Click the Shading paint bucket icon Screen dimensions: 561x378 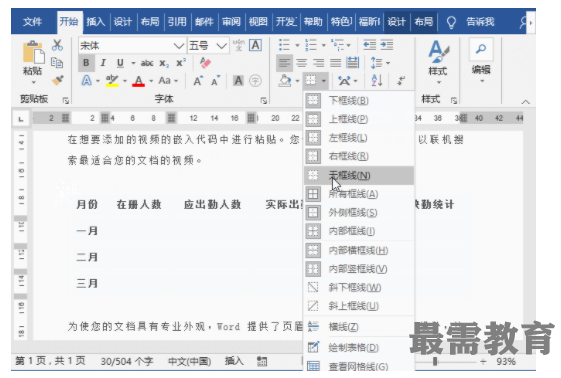[x=285, y=80]
